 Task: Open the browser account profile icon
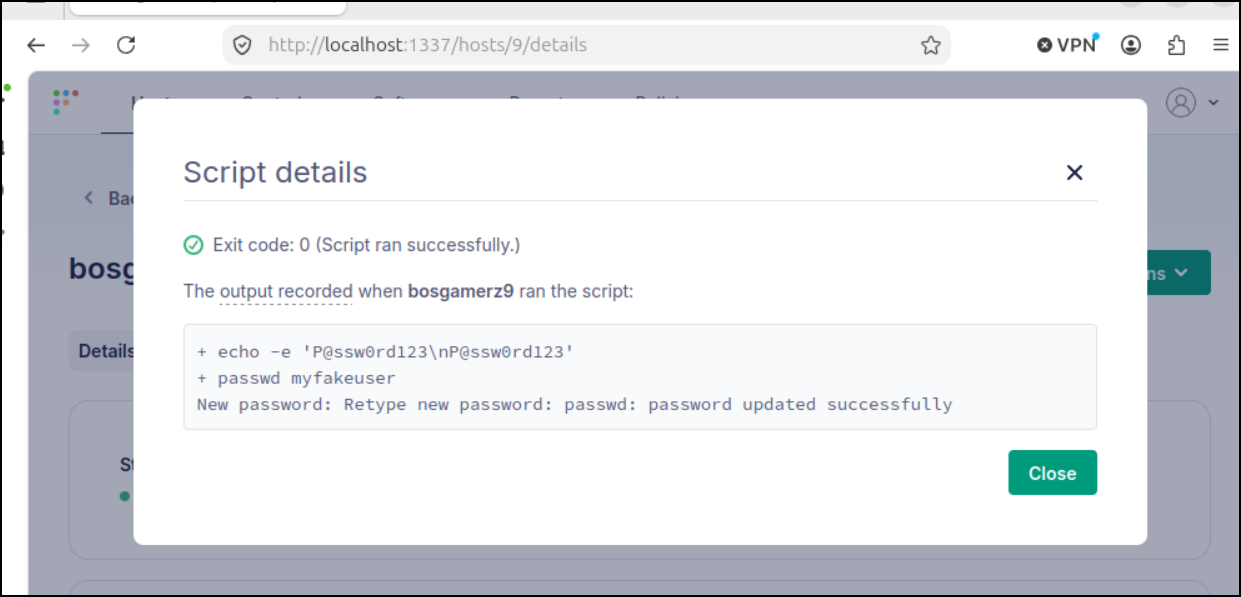1131,45
